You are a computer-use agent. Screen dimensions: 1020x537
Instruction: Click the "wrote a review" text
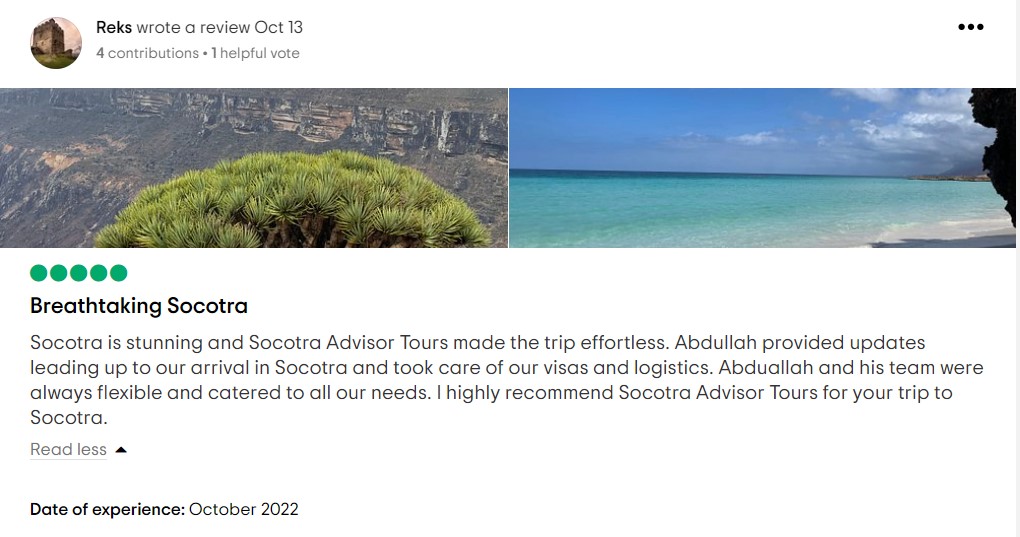pyautogui.click(x=193, y=27)
